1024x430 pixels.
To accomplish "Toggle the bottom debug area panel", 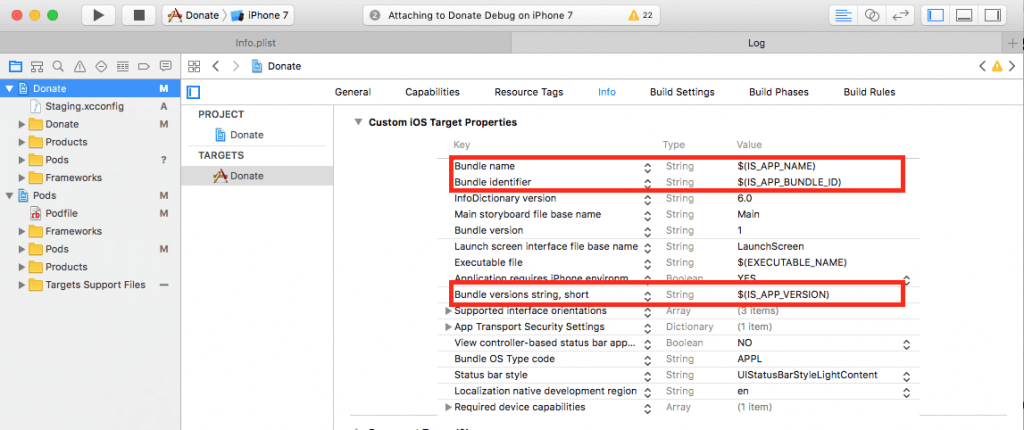I will point(964,15).
